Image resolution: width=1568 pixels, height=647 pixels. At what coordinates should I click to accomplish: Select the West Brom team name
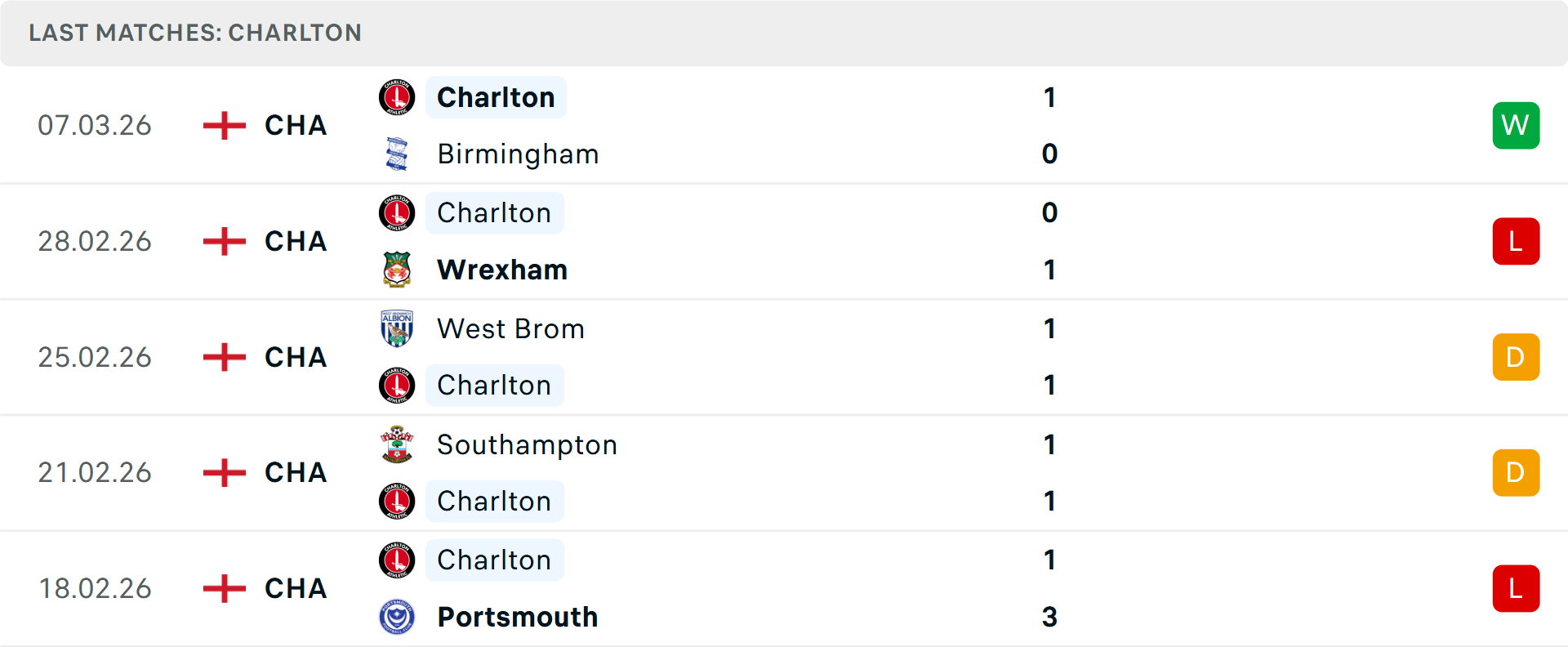click(x=510, y=328)
